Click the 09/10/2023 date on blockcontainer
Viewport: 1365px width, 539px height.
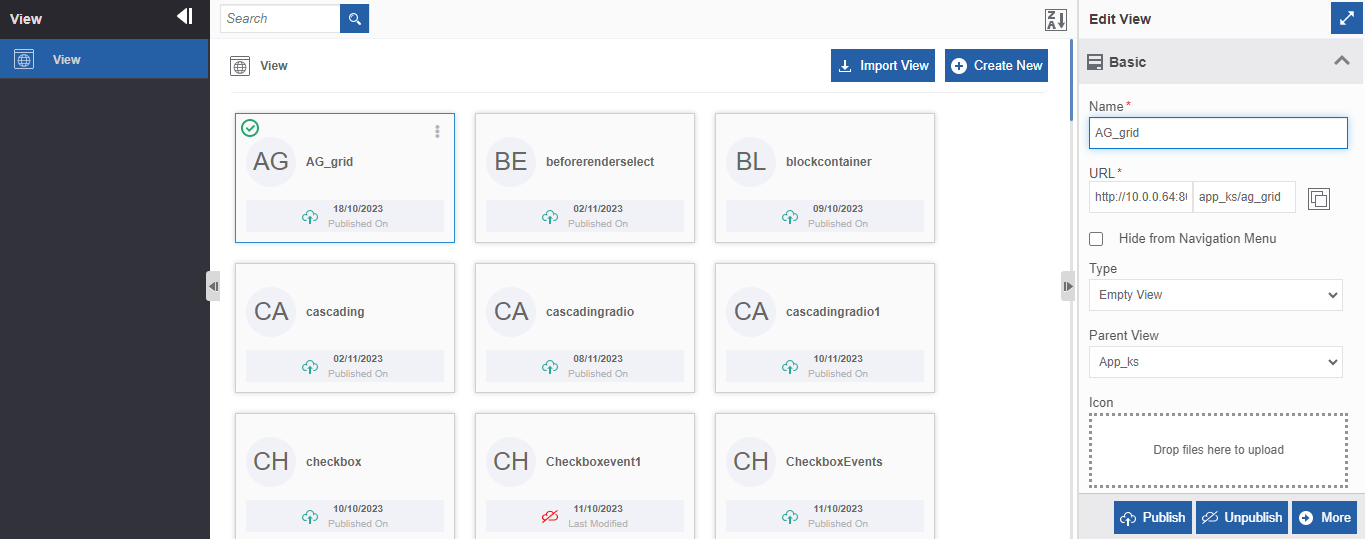pos(838,209)
